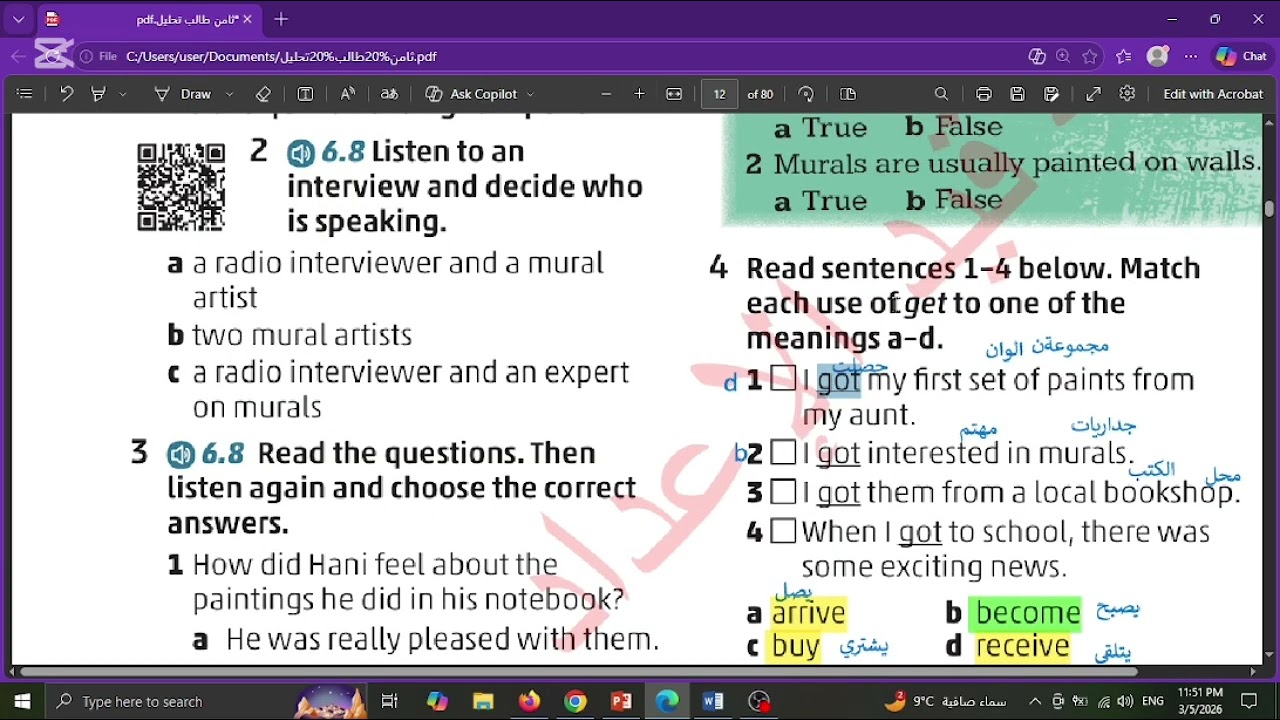The height and width of the screenshot is (720, 1280).
Task: Open the Windows Start menu
Action: (22, 701)
